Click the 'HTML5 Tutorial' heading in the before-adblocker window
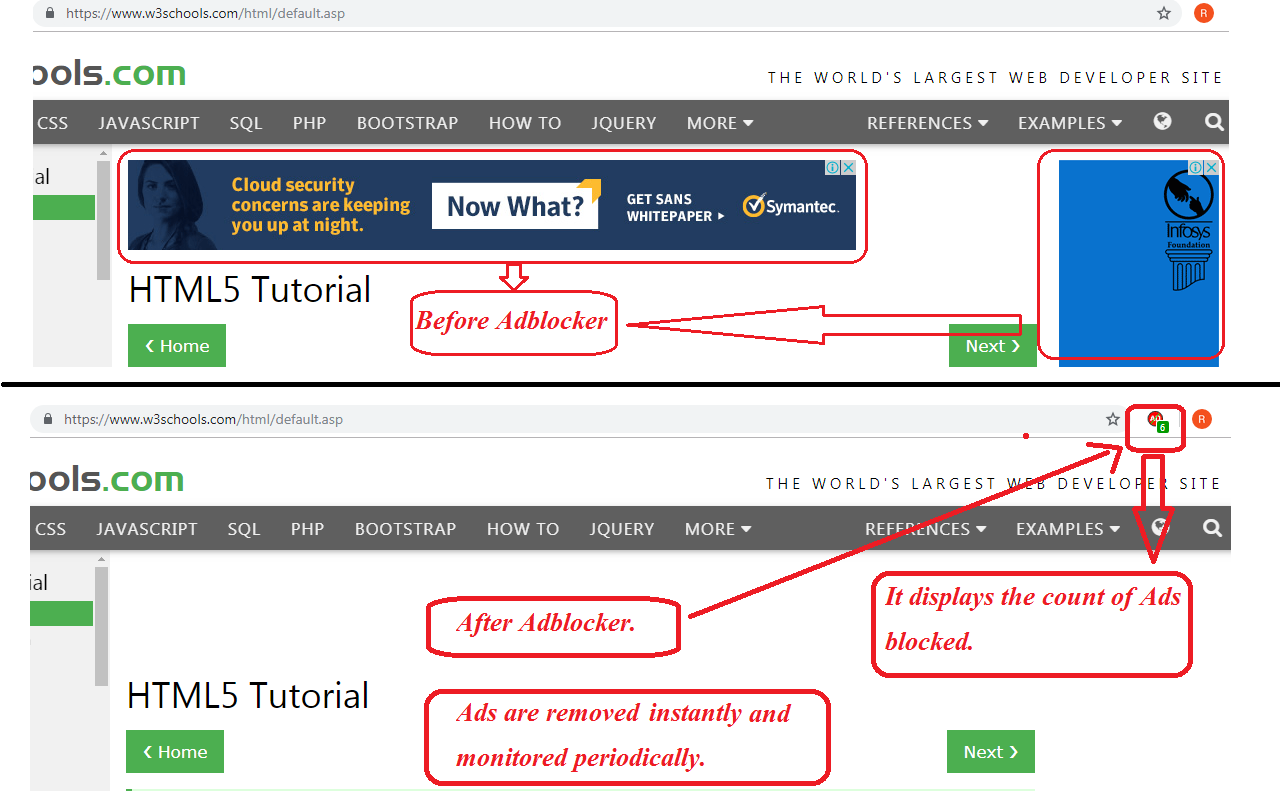 tap(250, 290)
